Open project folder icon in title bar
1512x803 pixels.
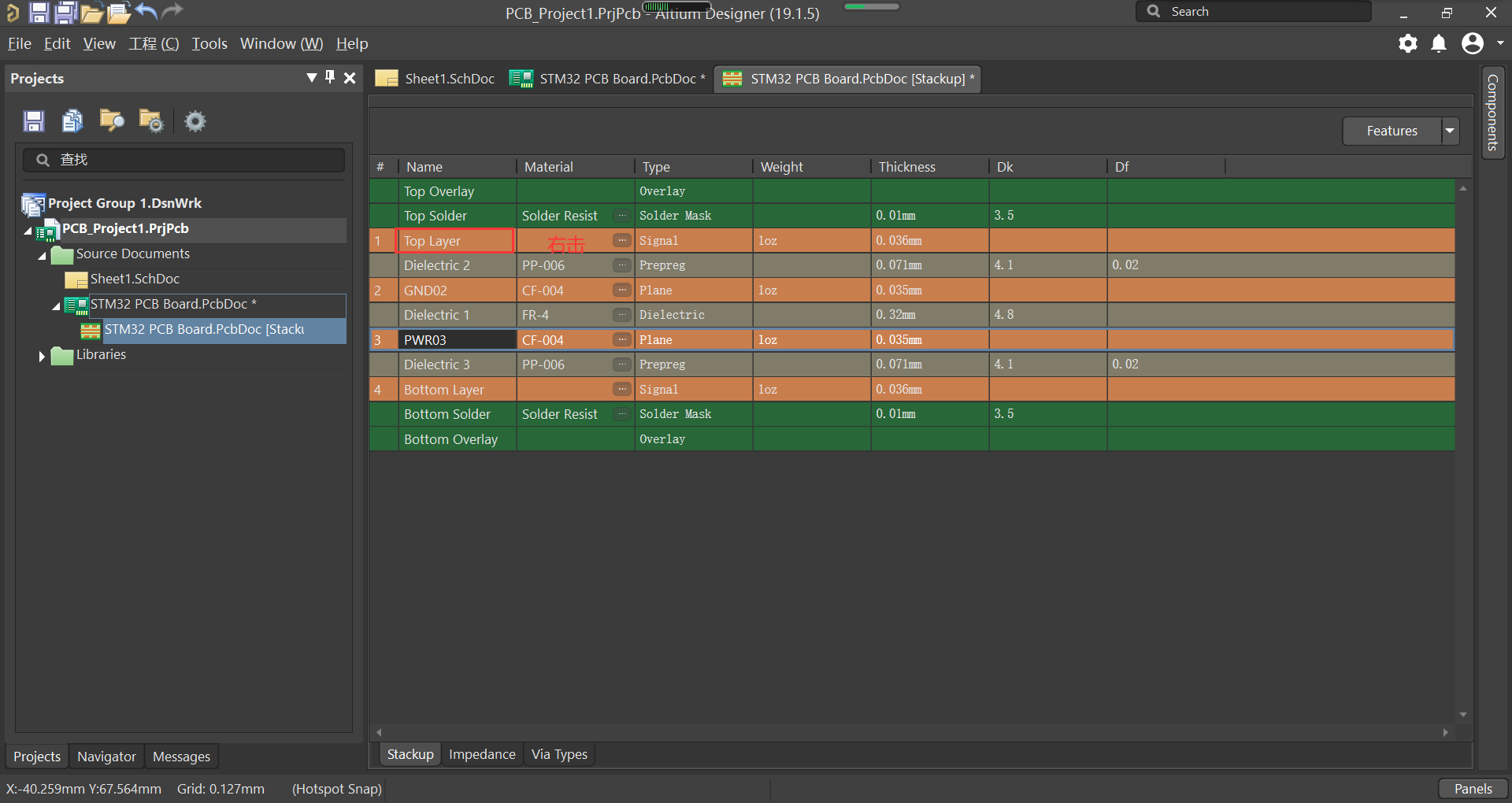click(x=119, y=13)
